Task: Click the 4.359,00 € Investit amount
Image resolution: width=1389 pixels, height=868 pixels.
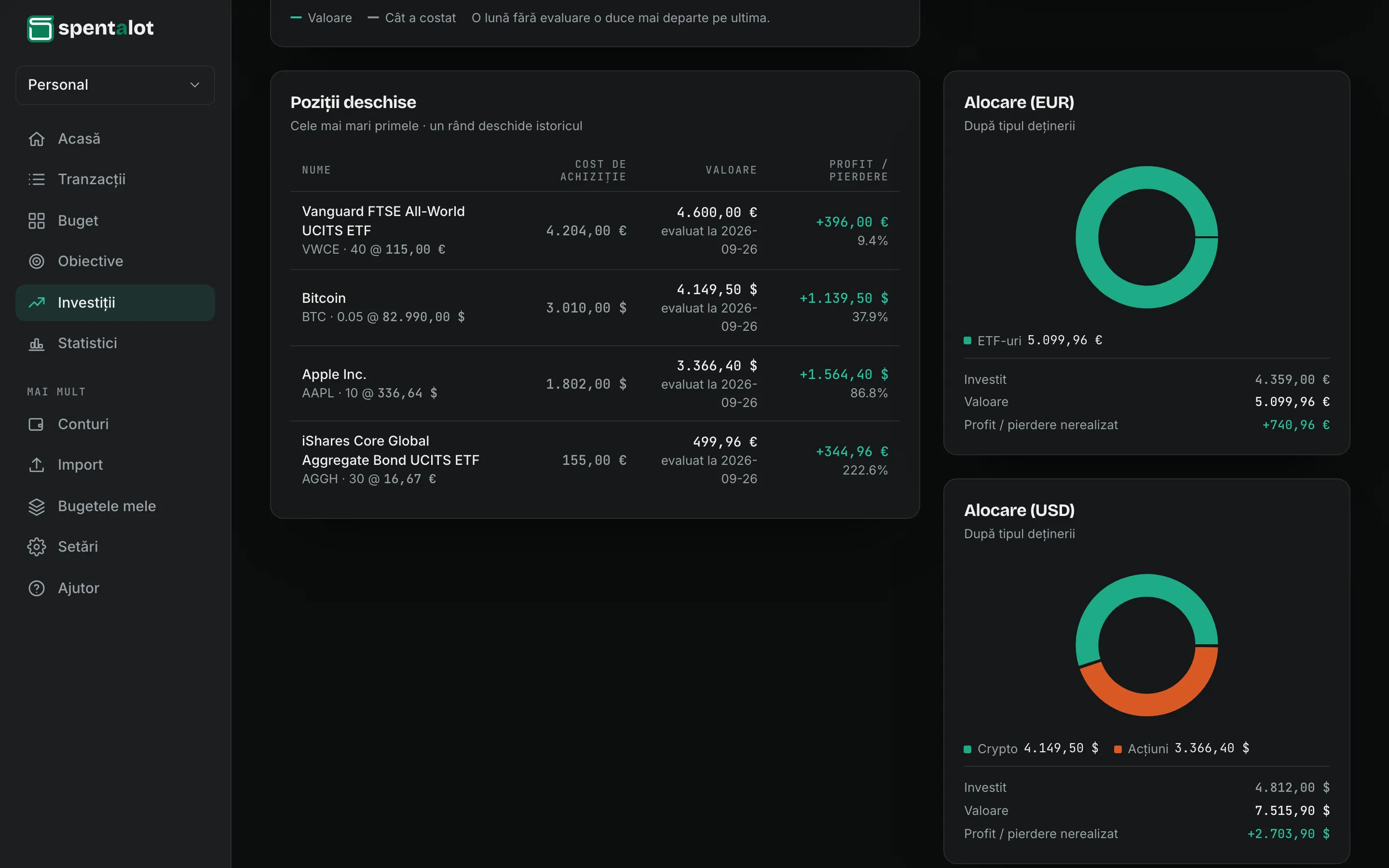Action: [1292, 380]
